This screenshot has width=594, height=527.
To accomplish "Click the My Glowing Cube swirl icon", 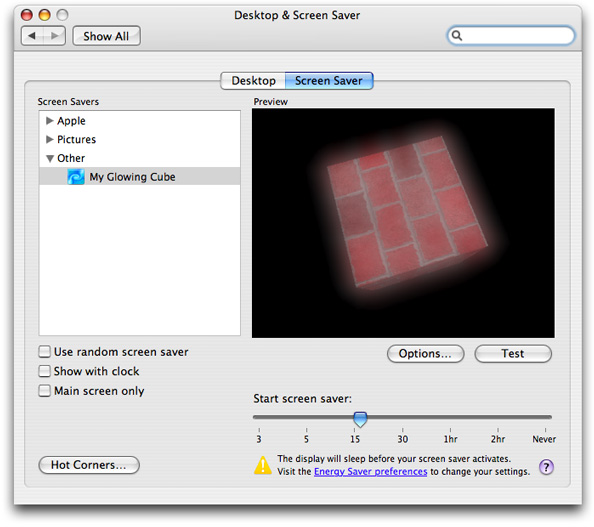I will [76, 177].
